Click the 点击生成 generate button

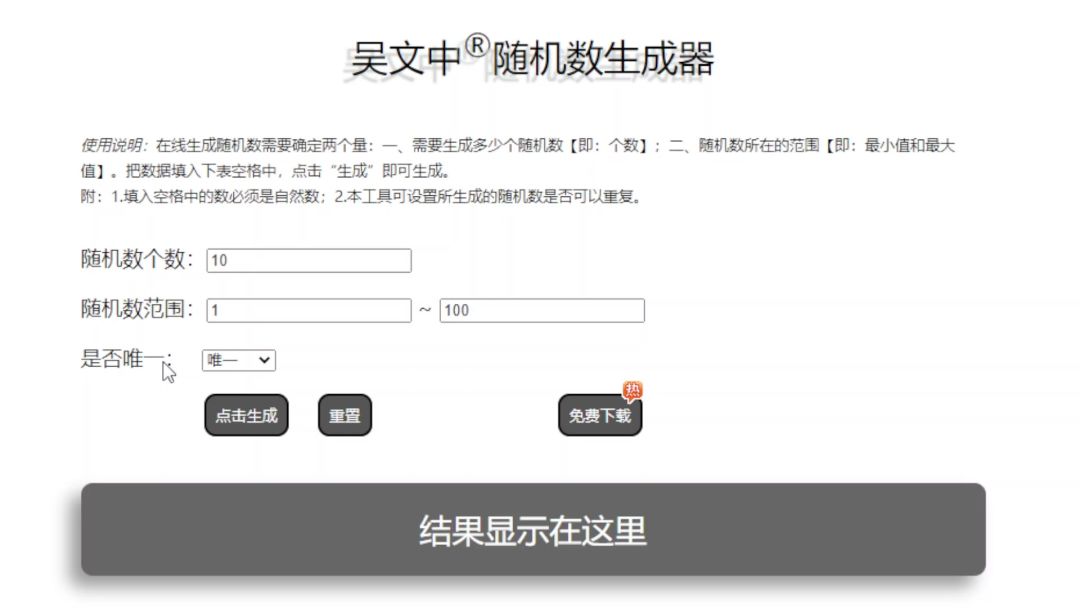[247, 415]
